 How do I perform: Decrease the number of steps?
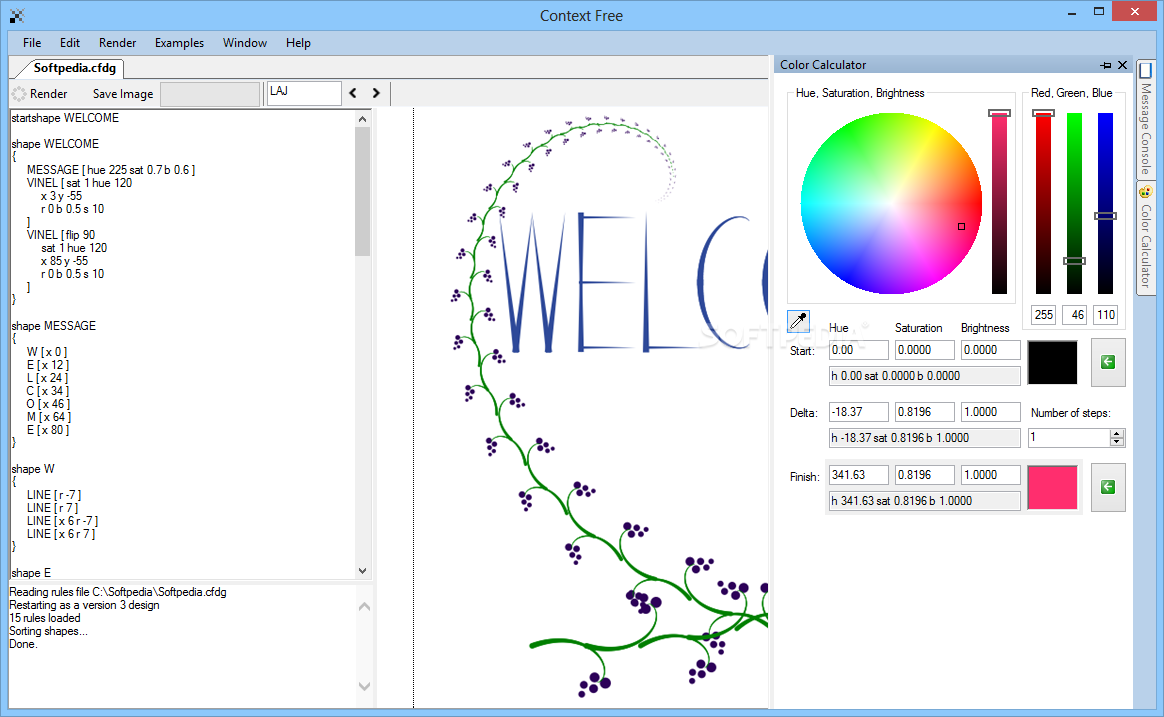(x=1116, y=442)
